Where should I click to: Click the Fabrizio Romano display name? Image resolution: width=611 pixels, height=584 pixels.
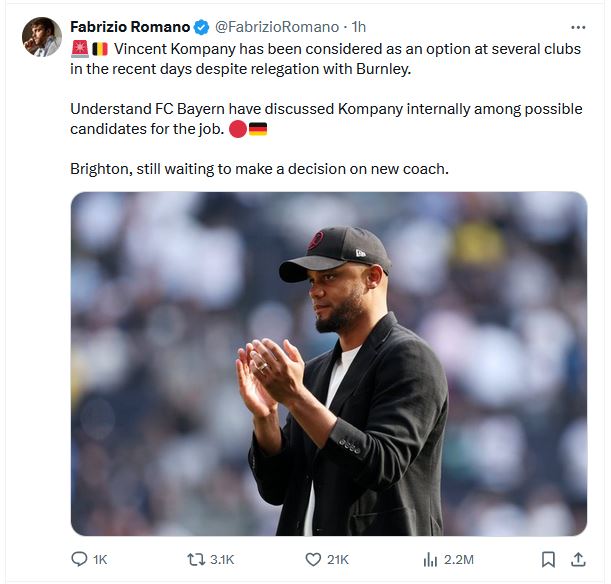pyautogui.click(x=130, y=27)
